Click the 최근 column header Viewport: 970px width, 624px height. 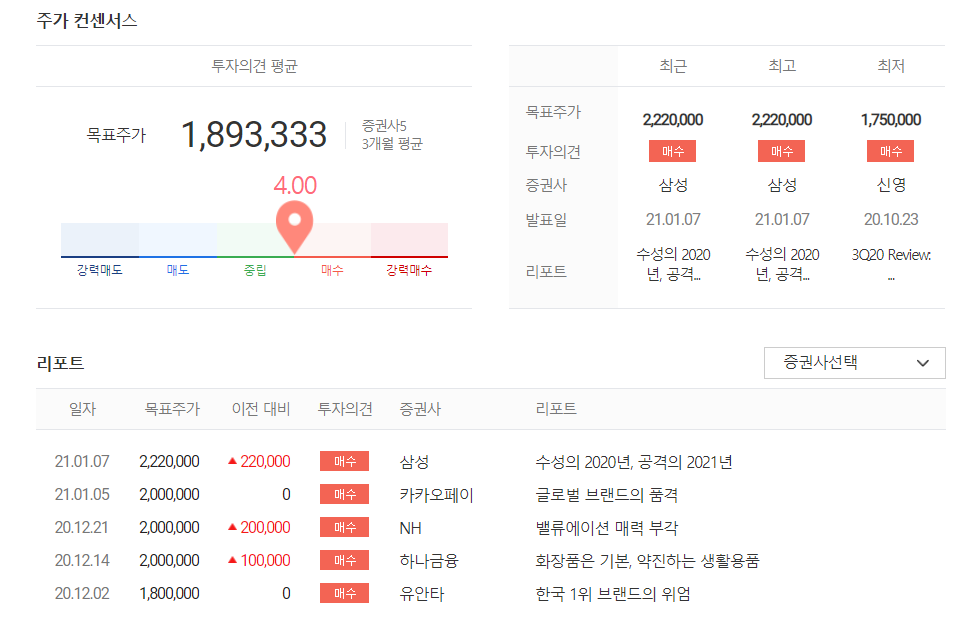(x=673, y=66)
